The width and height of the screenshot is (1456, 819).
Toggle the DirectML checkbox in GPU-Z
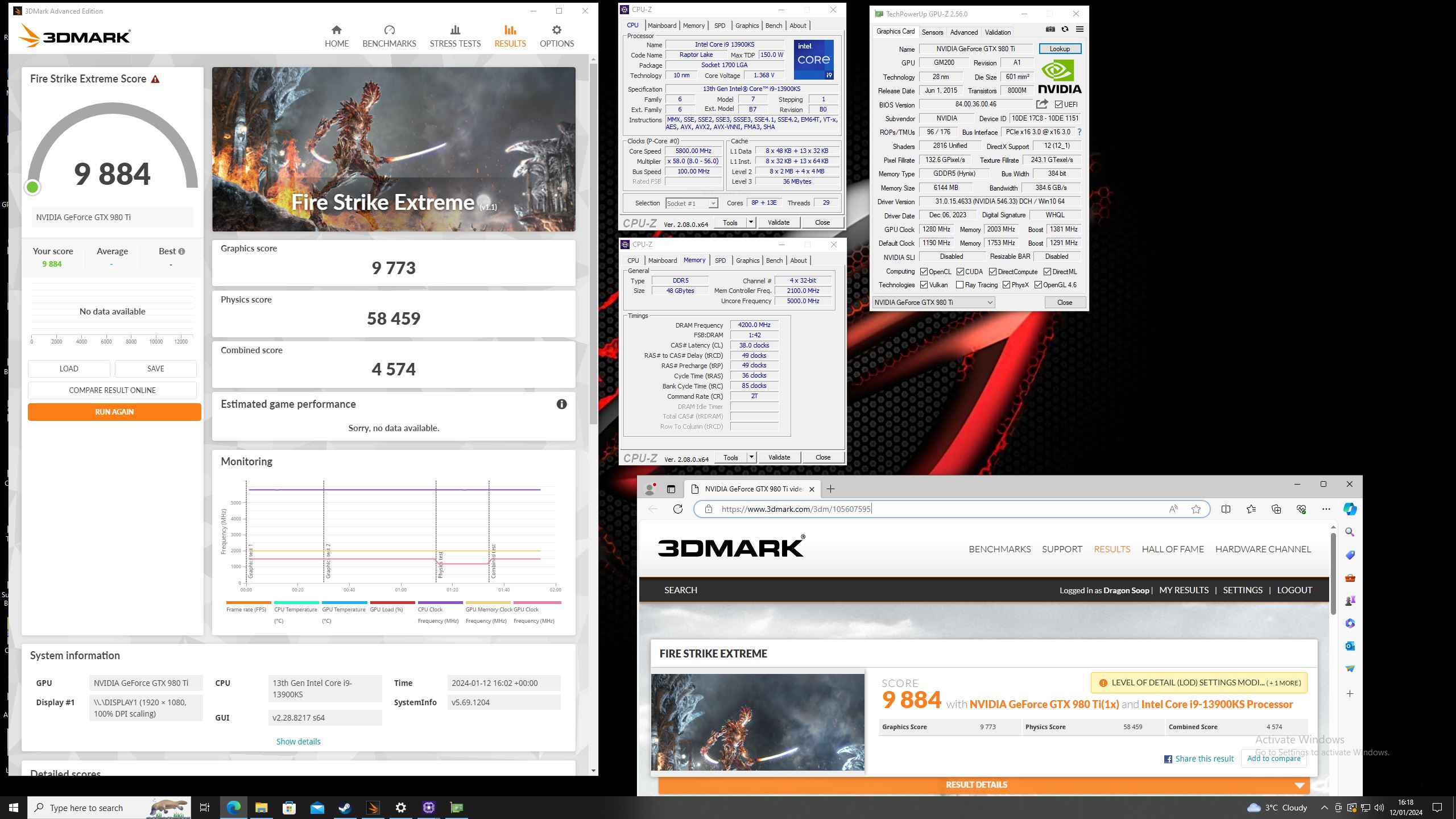1048,272
